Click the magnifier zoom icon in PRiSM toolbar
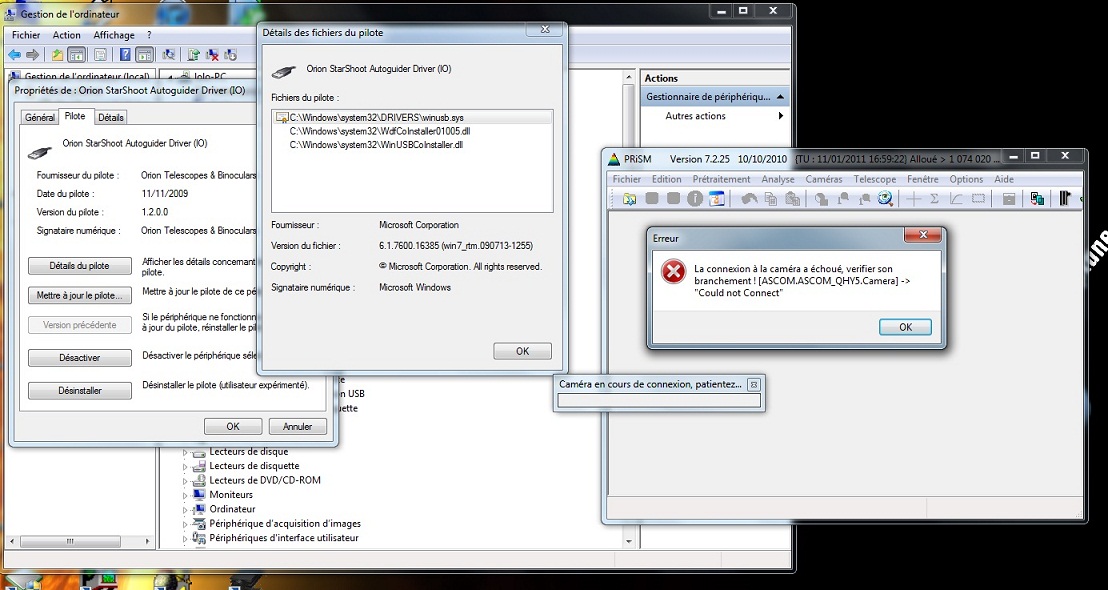The image size is (1108, 590). [x=885, y=199]
